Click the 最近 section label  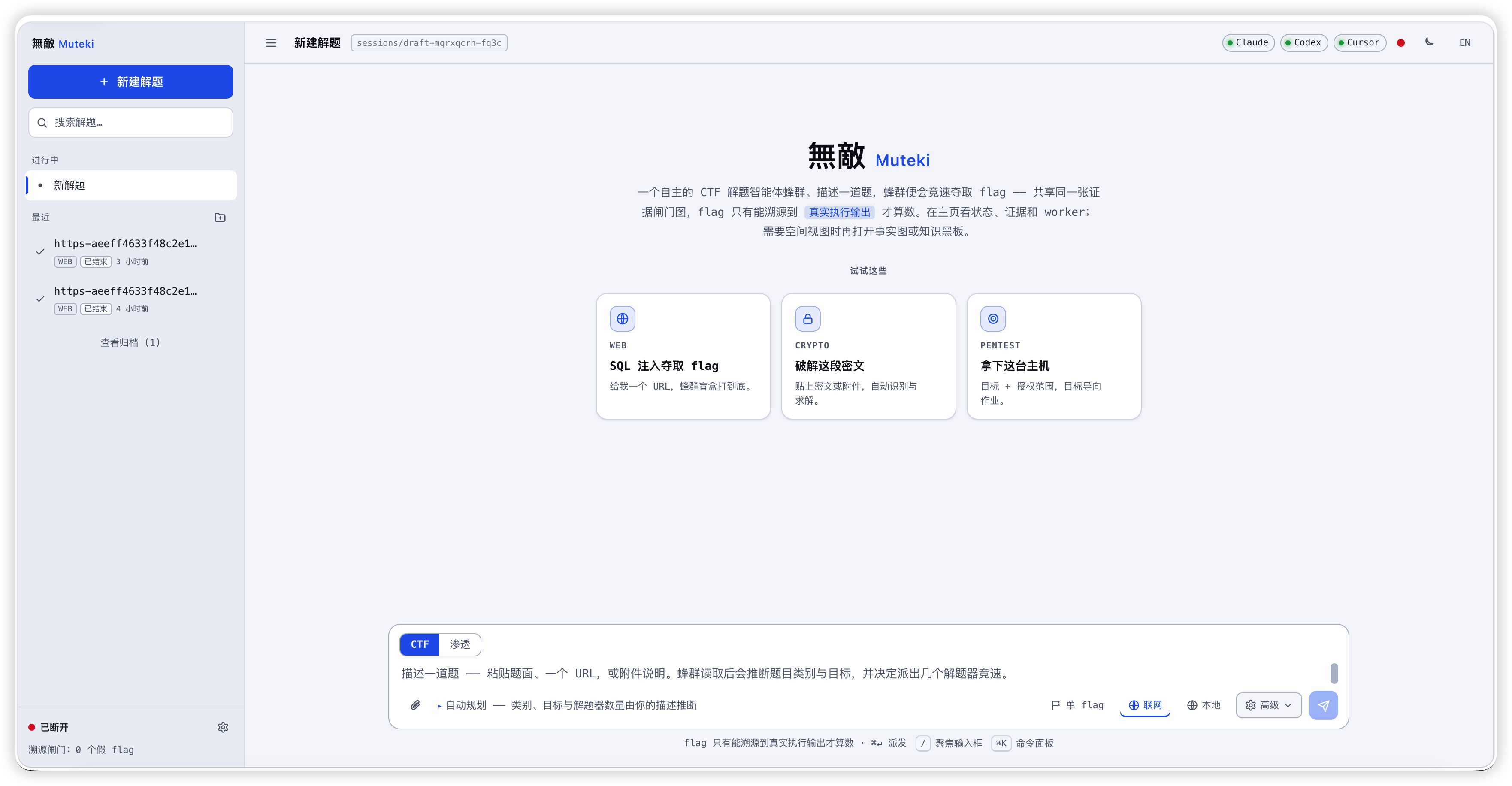point(40,217)
